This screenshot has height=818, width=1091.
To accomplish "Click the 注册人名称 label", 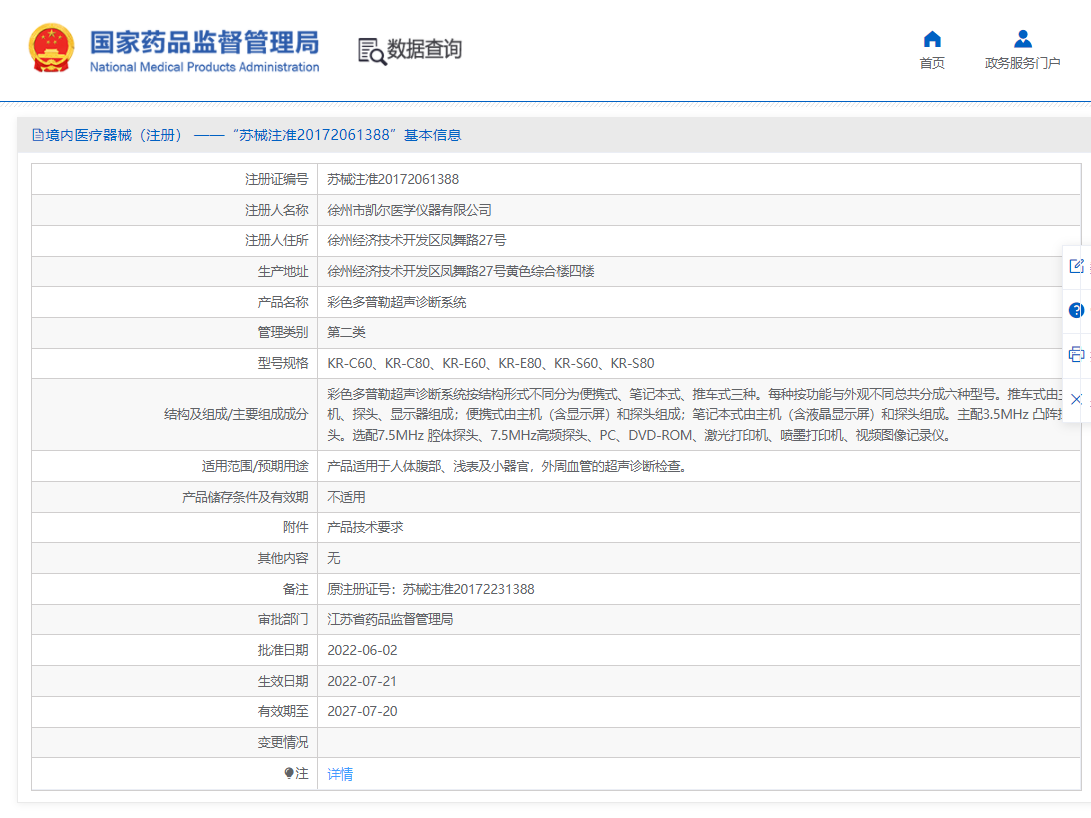I will pos(276,210).
